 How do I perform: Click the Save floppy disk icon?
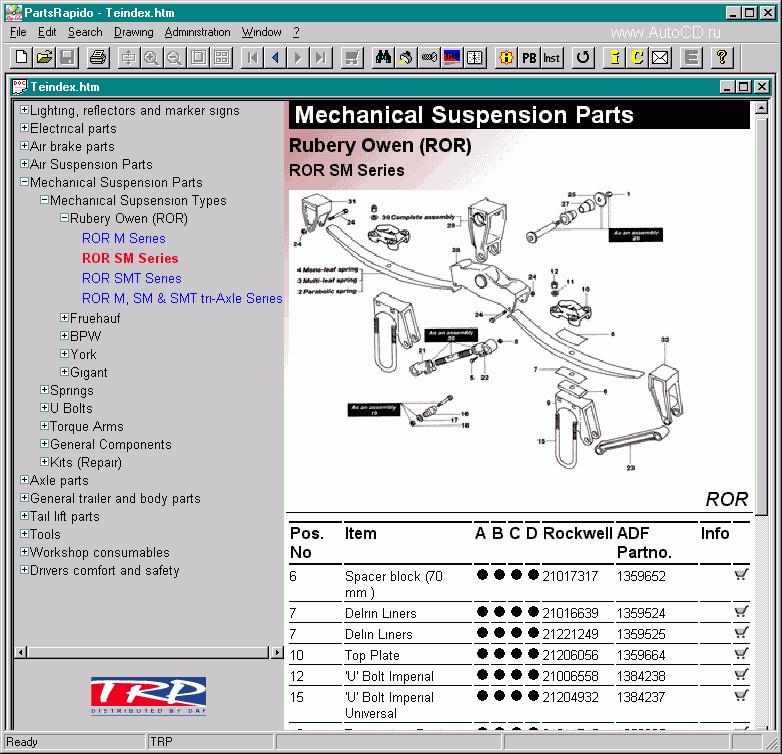(x=67, y=58)
